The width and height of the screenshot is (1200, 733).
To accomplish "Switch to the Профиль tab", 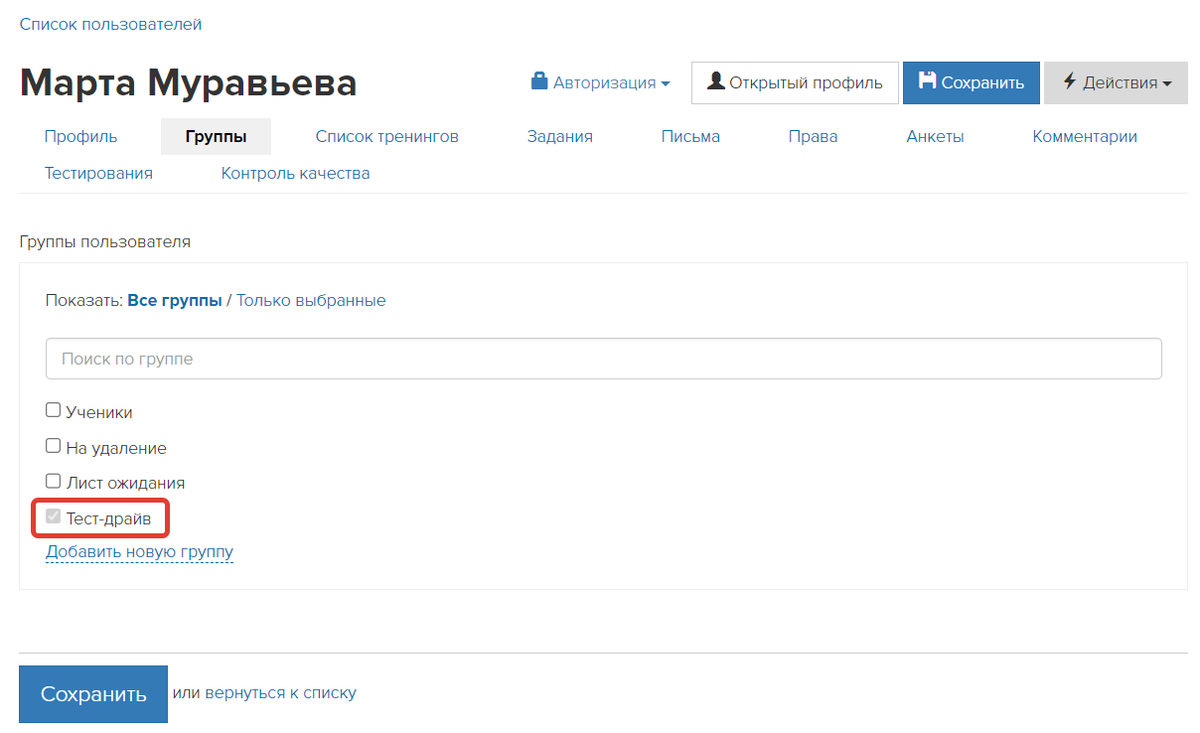I will 81,137.
